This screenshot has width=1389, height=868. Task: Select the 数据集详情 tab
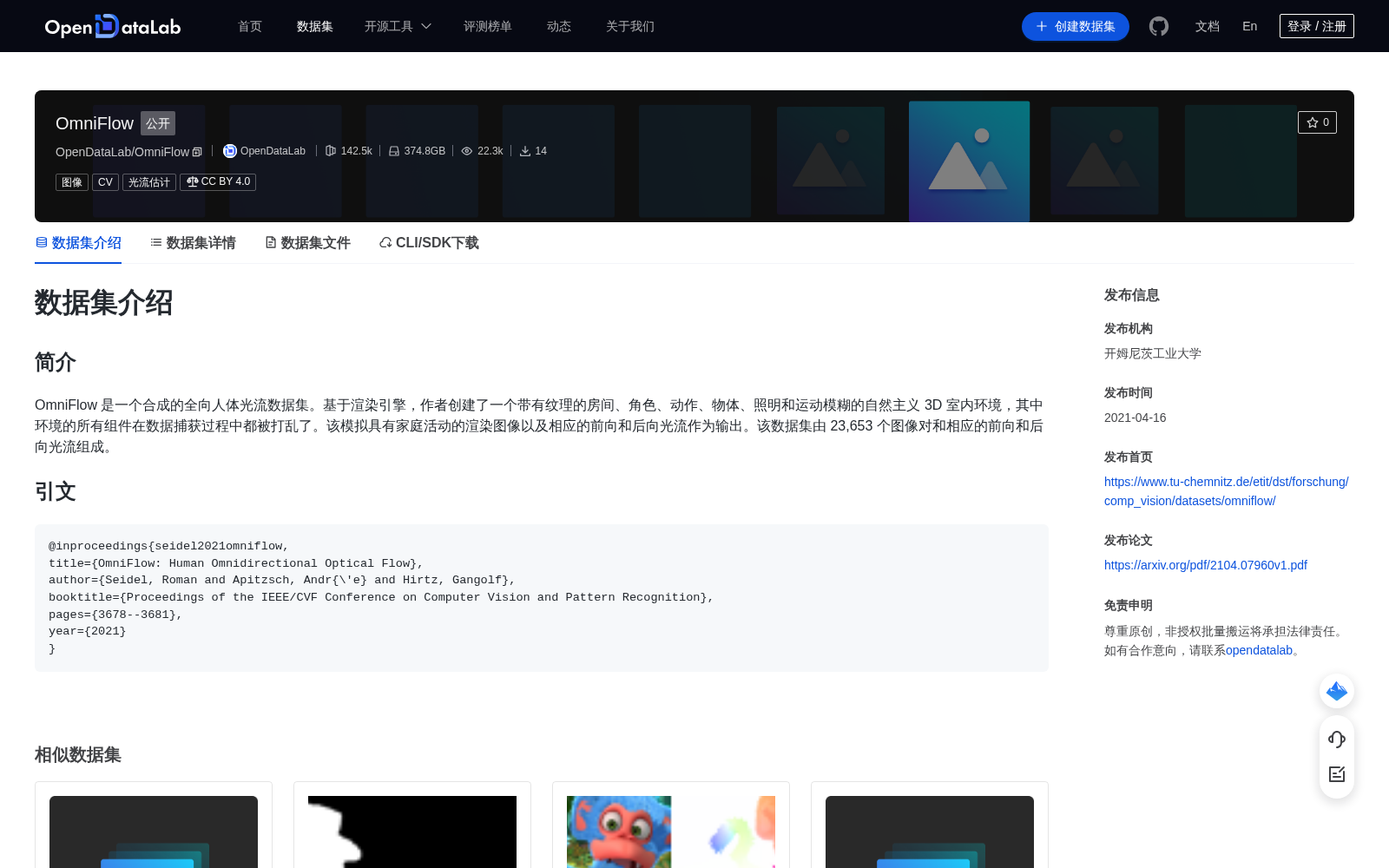point(193,243)
